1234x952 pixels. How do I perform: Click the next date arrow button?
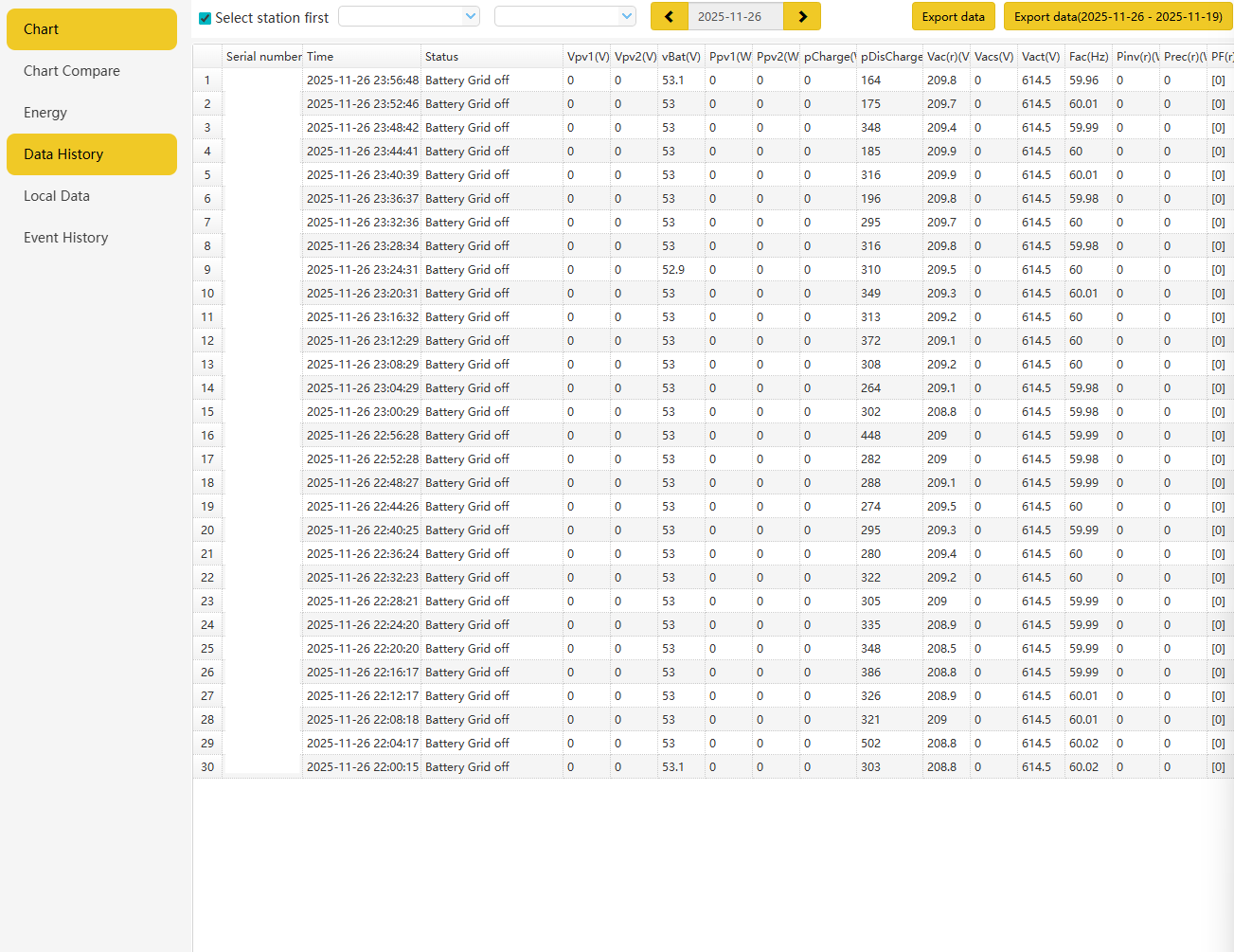pos(802,16)
